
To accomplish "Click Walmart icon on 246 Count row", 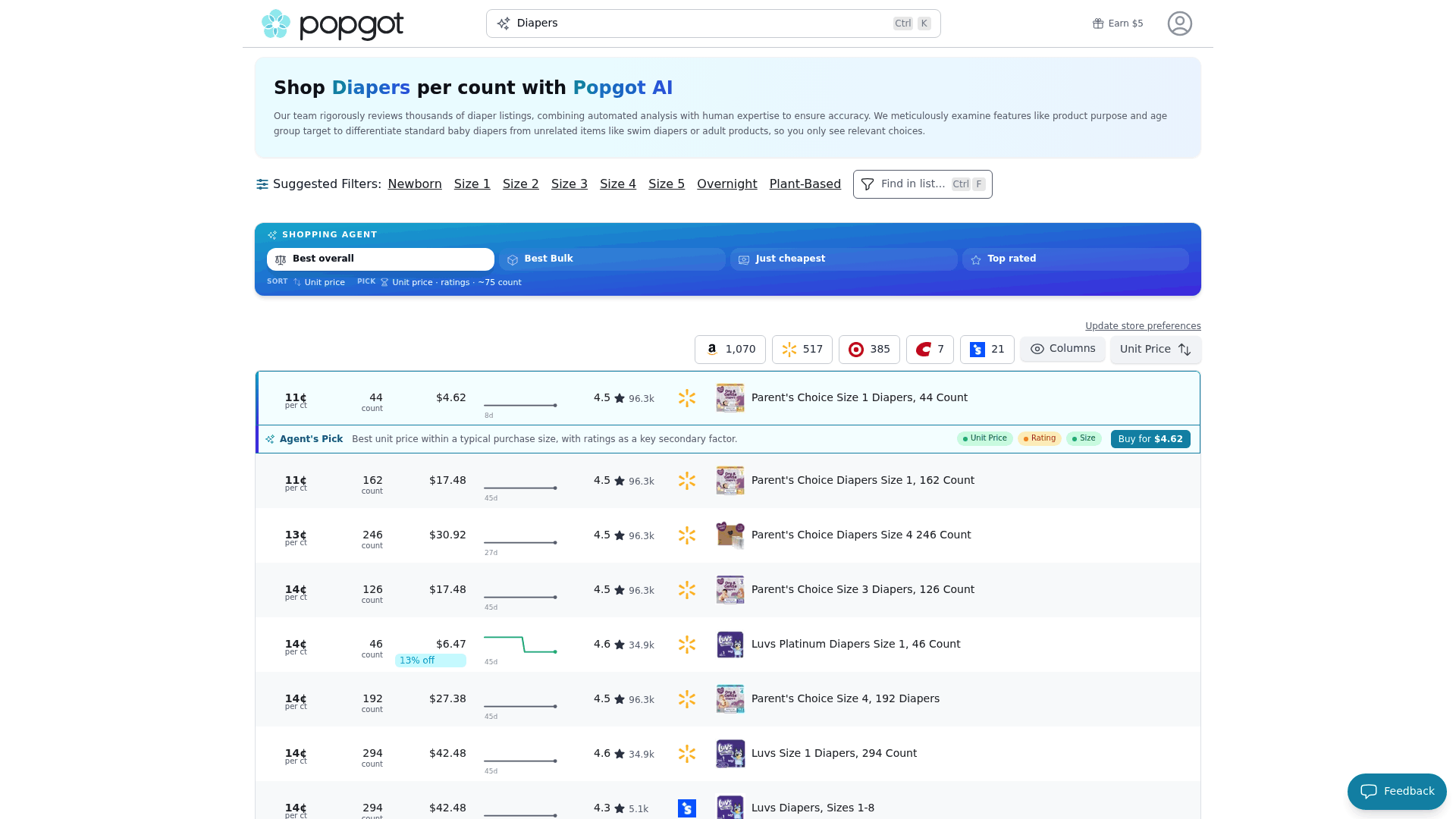I will click(687, 535).
